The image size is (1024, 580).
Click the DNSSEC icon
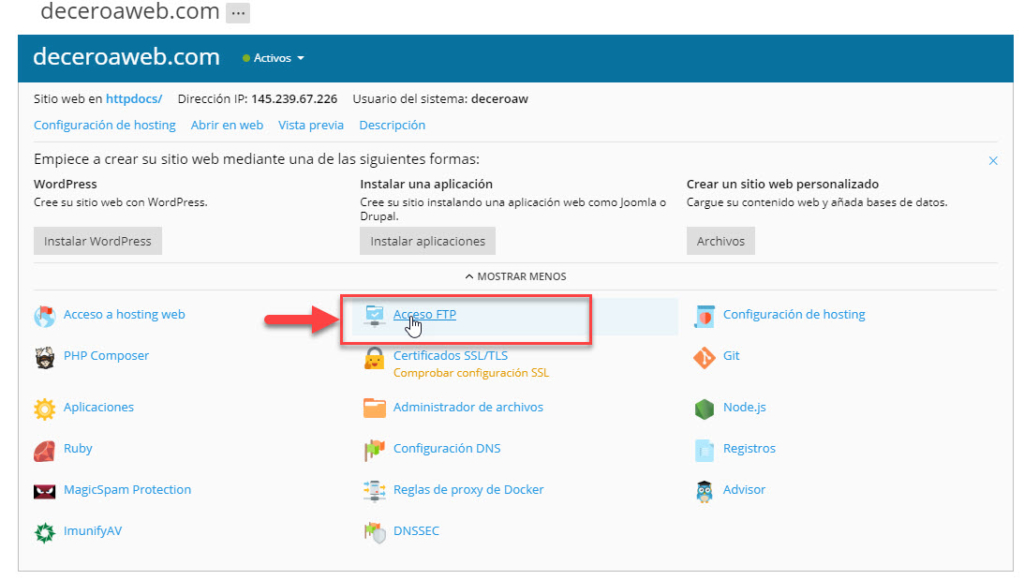374,532
